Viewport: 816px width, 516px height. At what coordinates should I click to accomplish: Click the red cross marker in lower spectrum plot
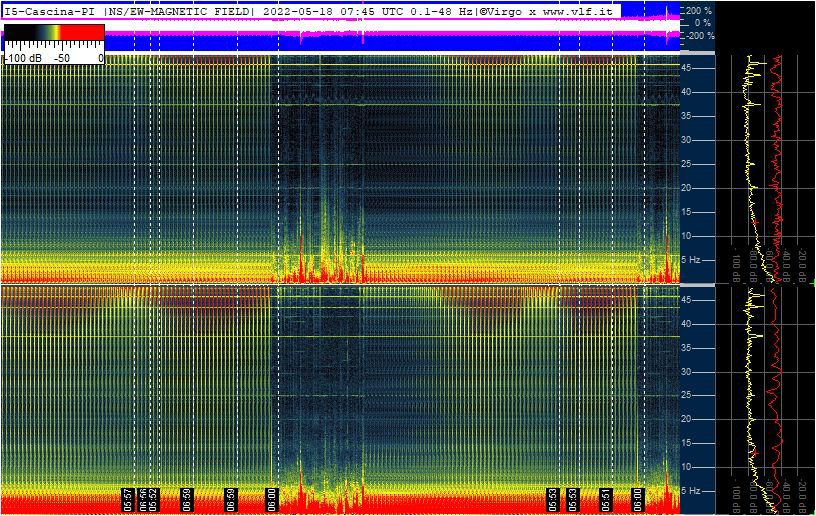coord(757,452)
